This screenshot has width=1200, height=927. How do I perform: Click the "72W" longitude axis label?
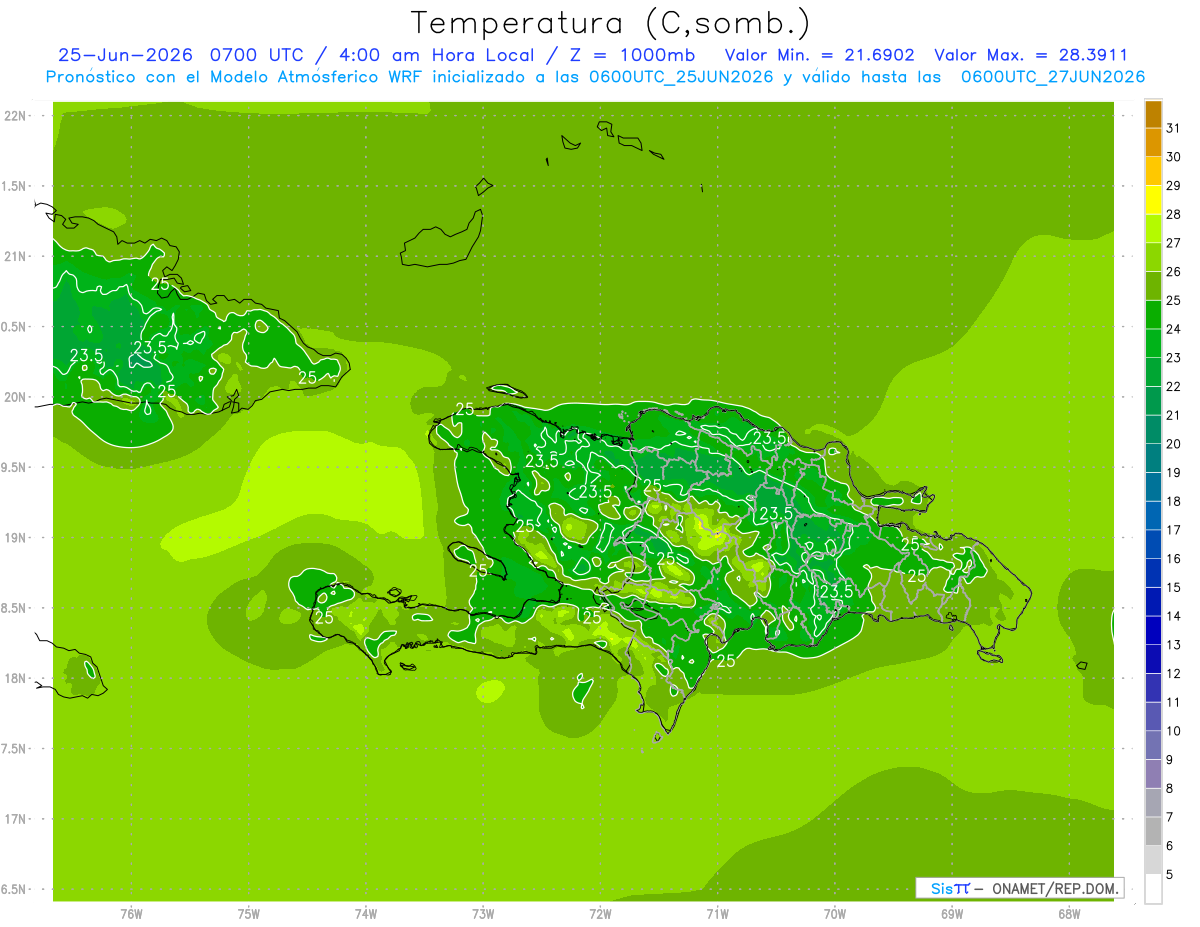tap(600, 914)
